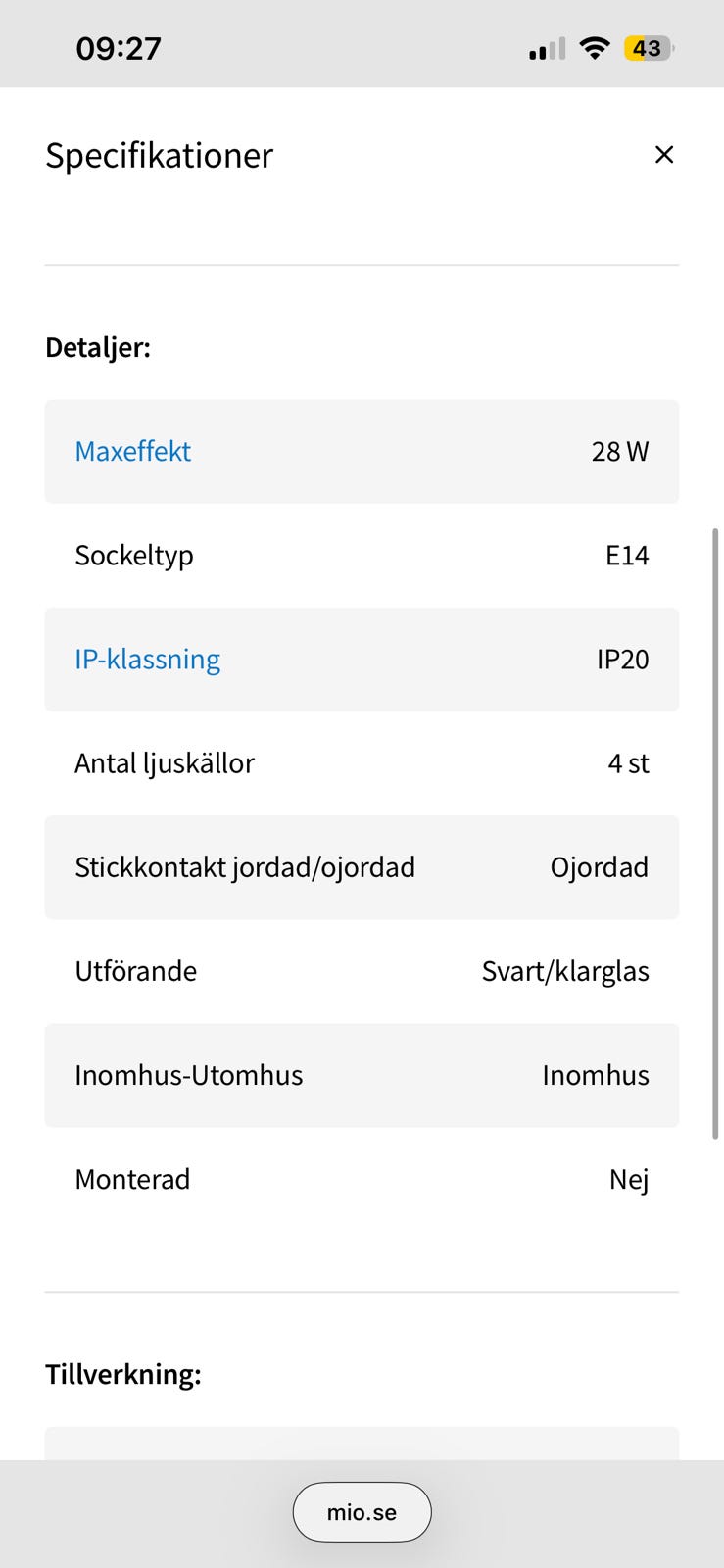The image size is (724, 1568).
Task: Click the Tillverkning section heading
Action: point(123,1374)
